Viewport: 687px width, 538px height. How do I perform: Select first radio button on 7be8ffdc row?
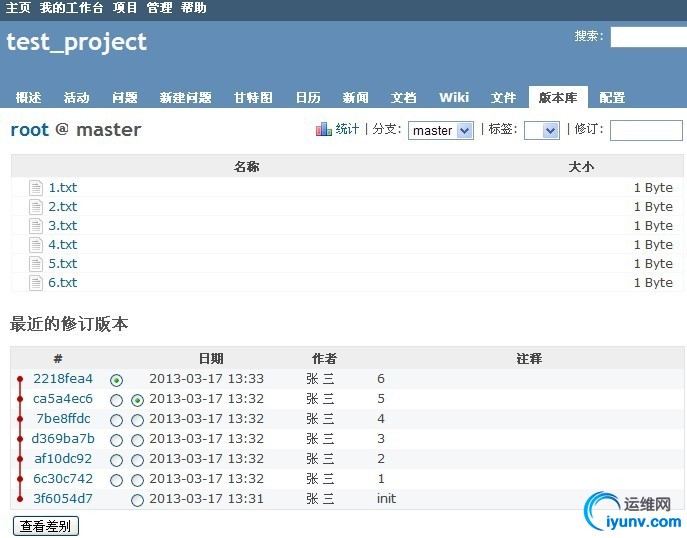[117, 421]
